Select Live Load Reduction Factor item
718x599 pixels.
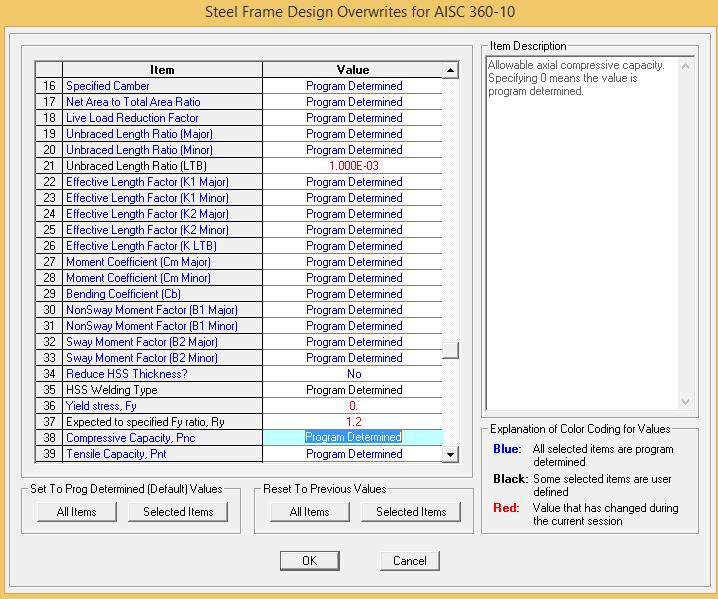(162, 118)
